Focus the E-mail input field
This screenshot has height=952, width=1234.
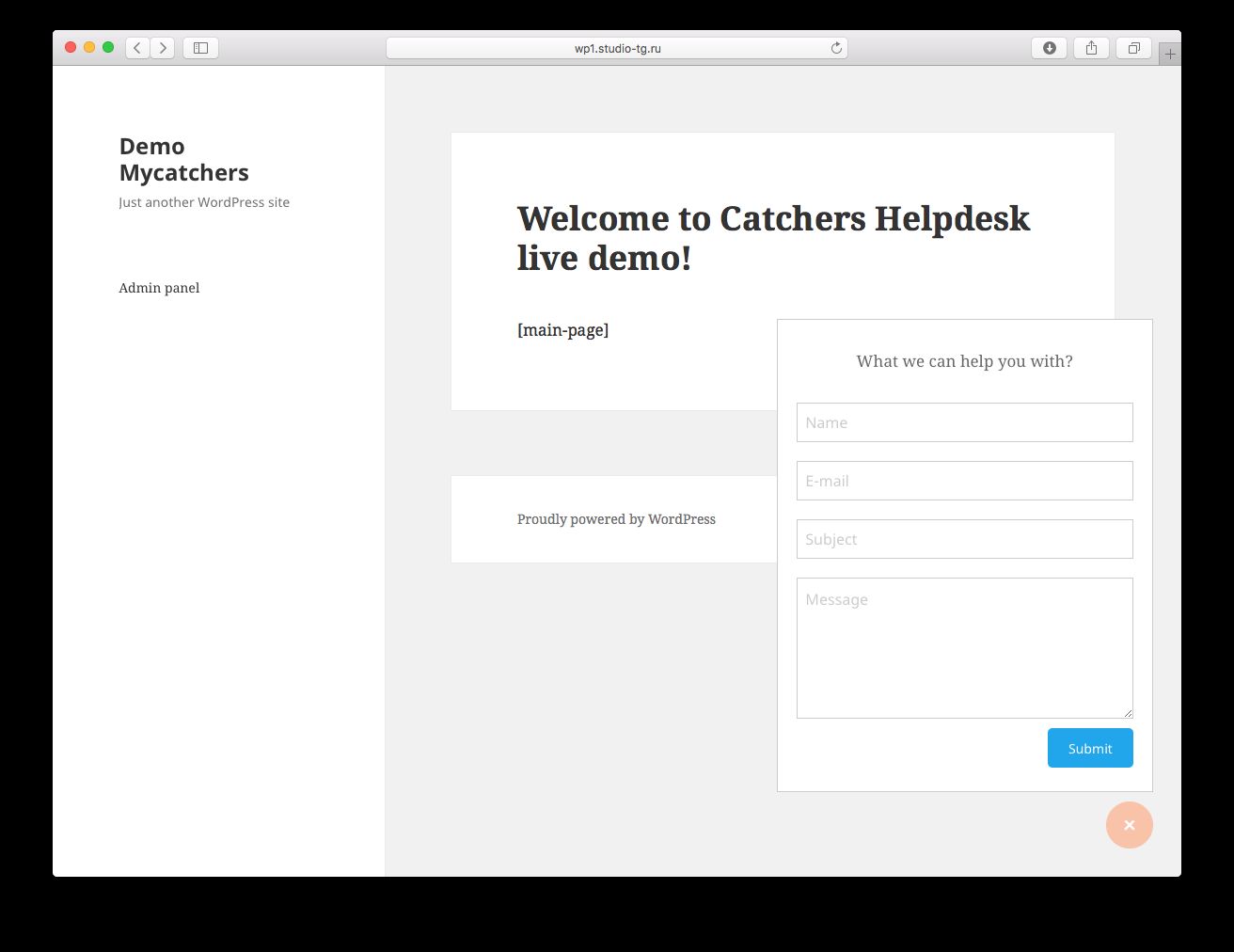[965, 481]
